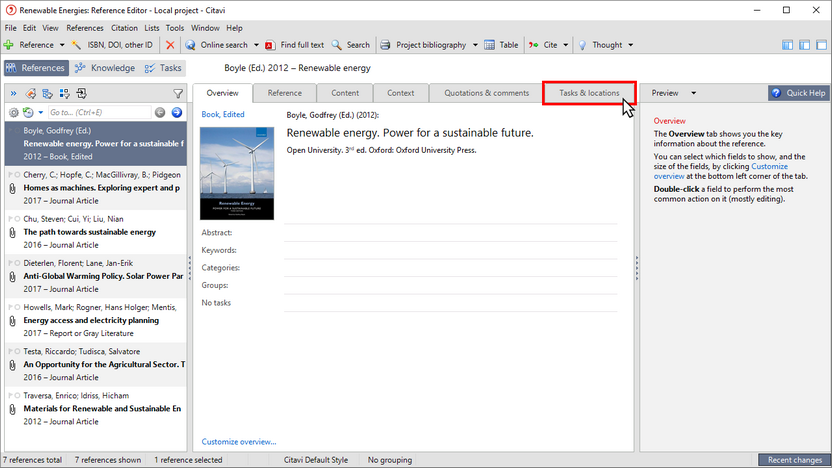The height and width of the screenshot is (468, 832).
Task: Open list settings gear icon
Action: coord(13,112)
